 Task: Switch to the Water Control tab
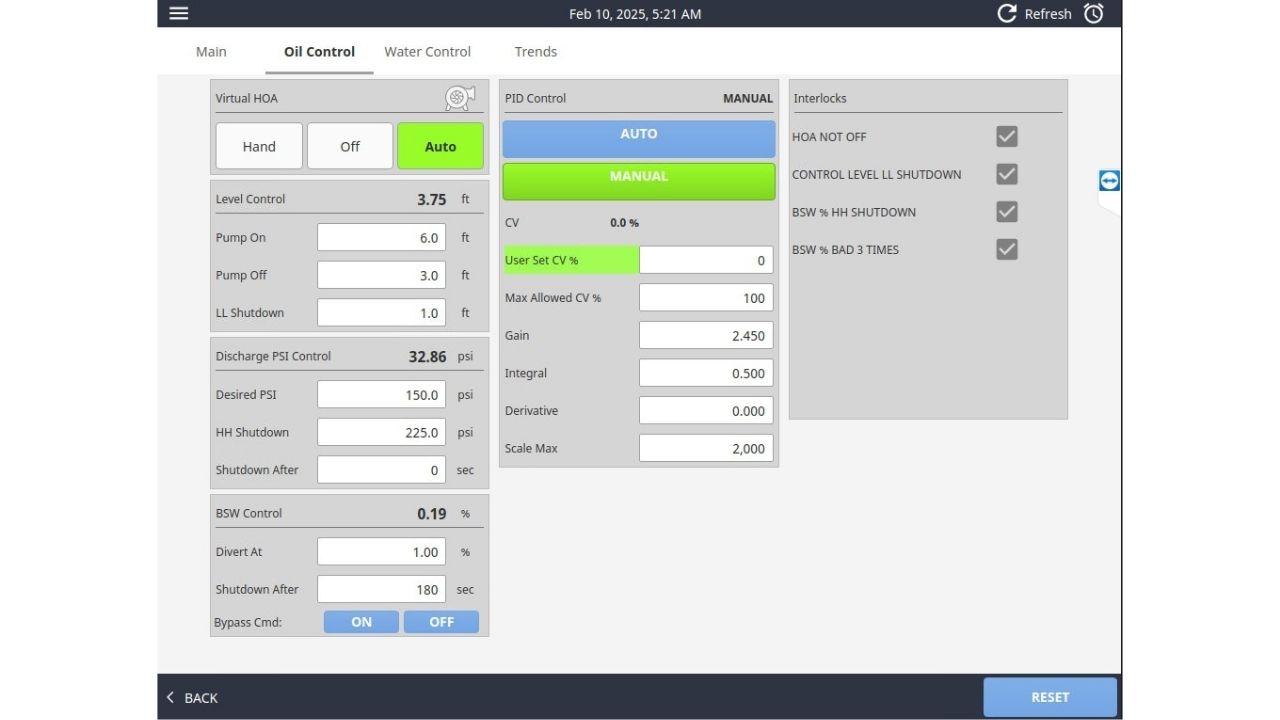pyautogui.click(x=427, y=52)
